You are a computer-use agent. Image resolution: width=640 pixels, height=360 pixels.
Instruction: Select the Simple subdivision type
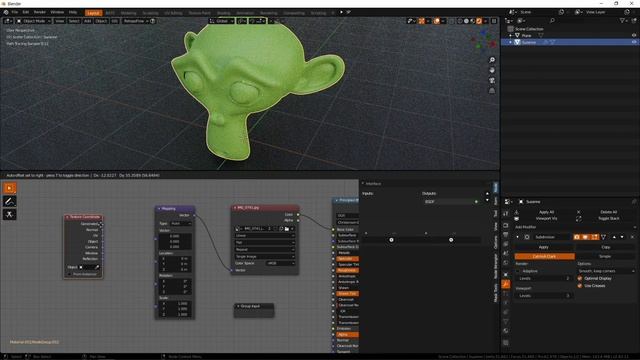click(606, 256)
